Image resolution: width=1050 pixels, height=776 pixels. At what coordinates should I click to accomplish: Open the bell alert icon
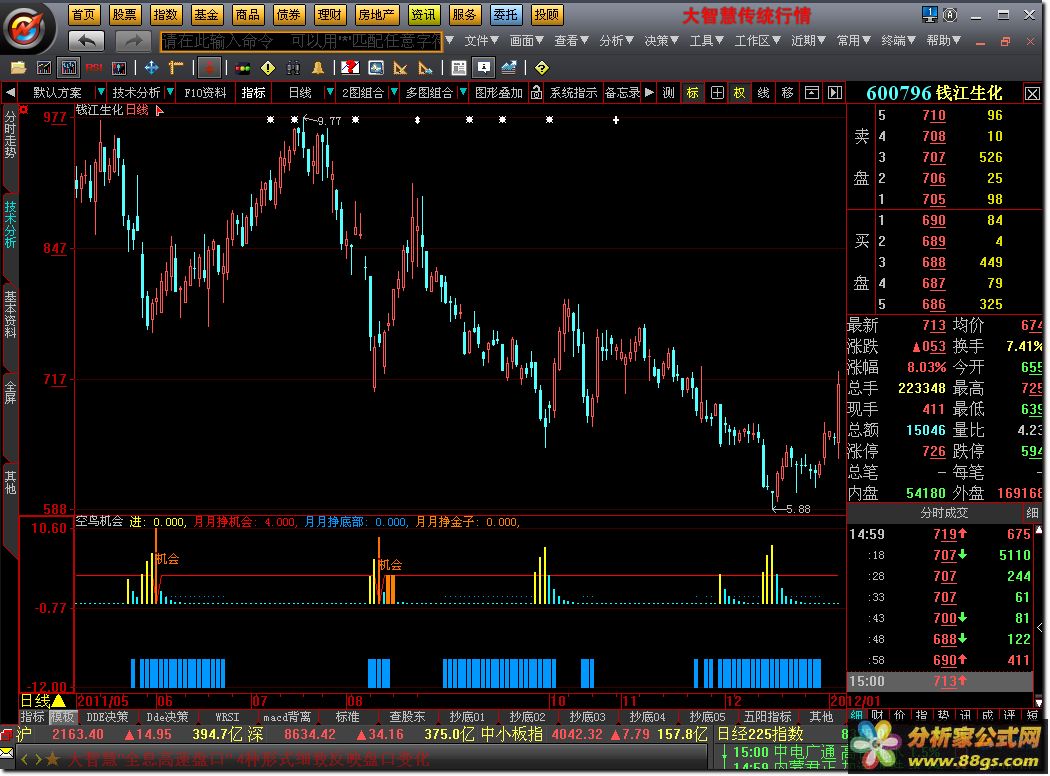click(x=318, y=68)
